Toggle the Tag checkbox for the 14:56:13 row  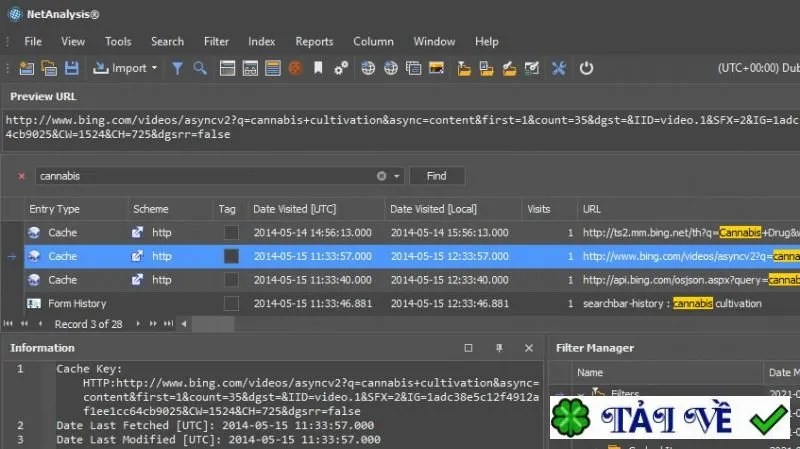click(231, 233)
